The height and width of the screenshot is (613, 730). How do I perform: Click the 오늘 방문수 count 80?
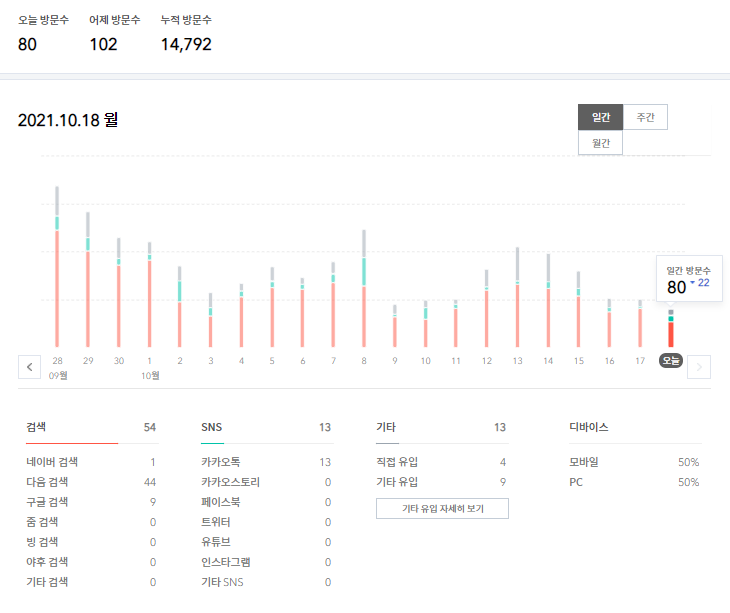pos(27,44)
